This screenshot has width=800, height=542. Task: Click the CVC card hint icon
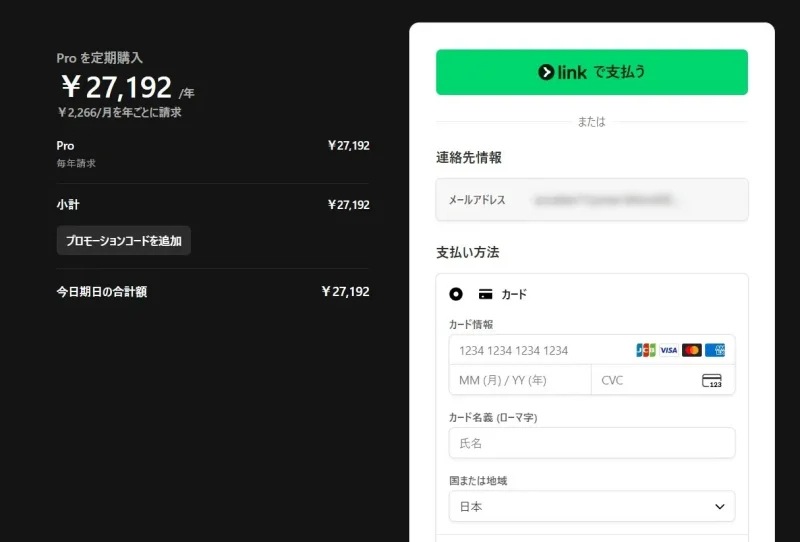712,380
